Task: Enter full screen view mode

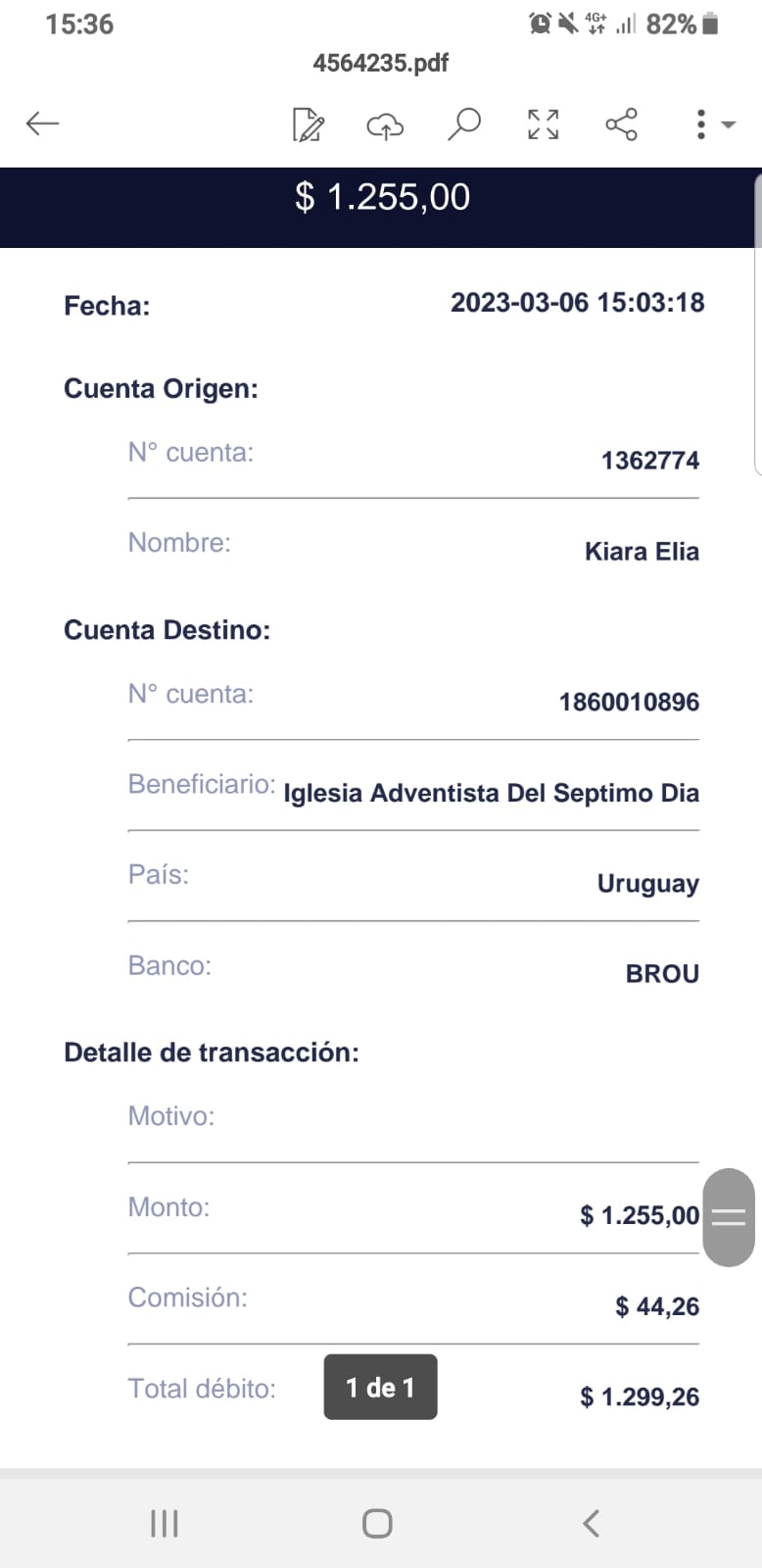Action: 544,124
